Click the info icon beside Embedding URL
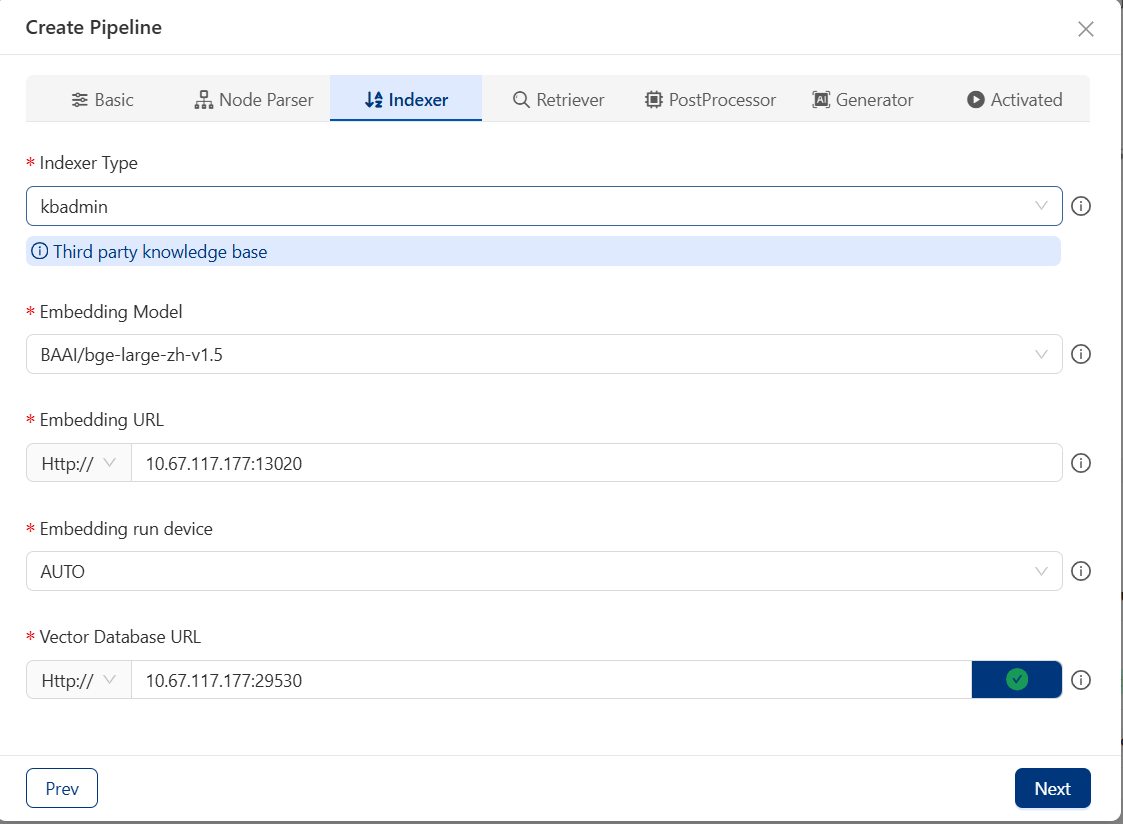The width and height of the screenshot is (1123, 824). pyautogui.click(x=1080, y=463)
